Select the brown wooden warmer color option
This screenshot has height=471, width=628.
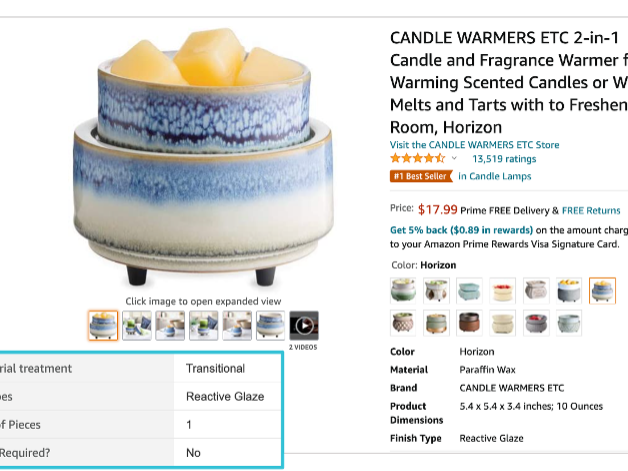[x=469, y=322]
